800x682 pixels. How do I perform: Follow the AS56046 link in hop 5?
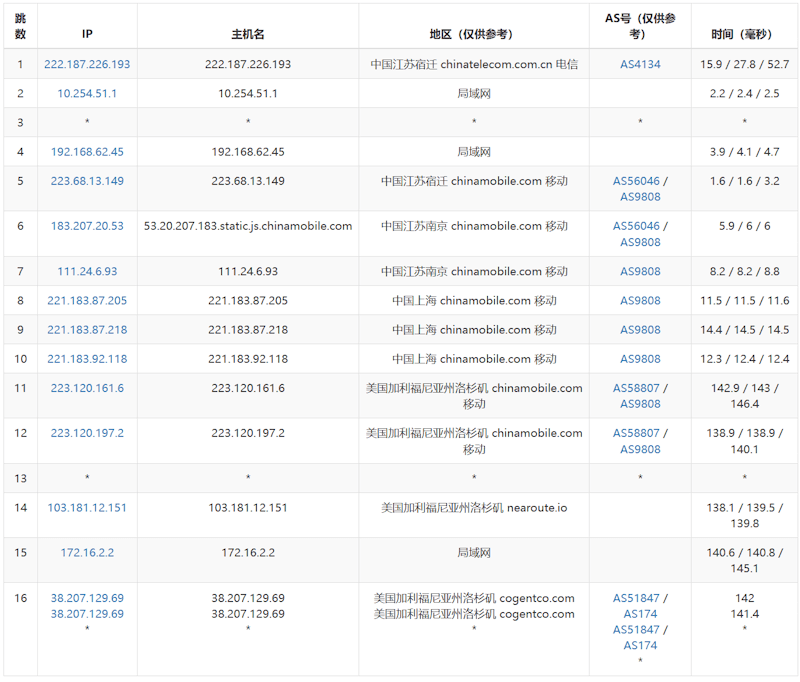point(636,181)
